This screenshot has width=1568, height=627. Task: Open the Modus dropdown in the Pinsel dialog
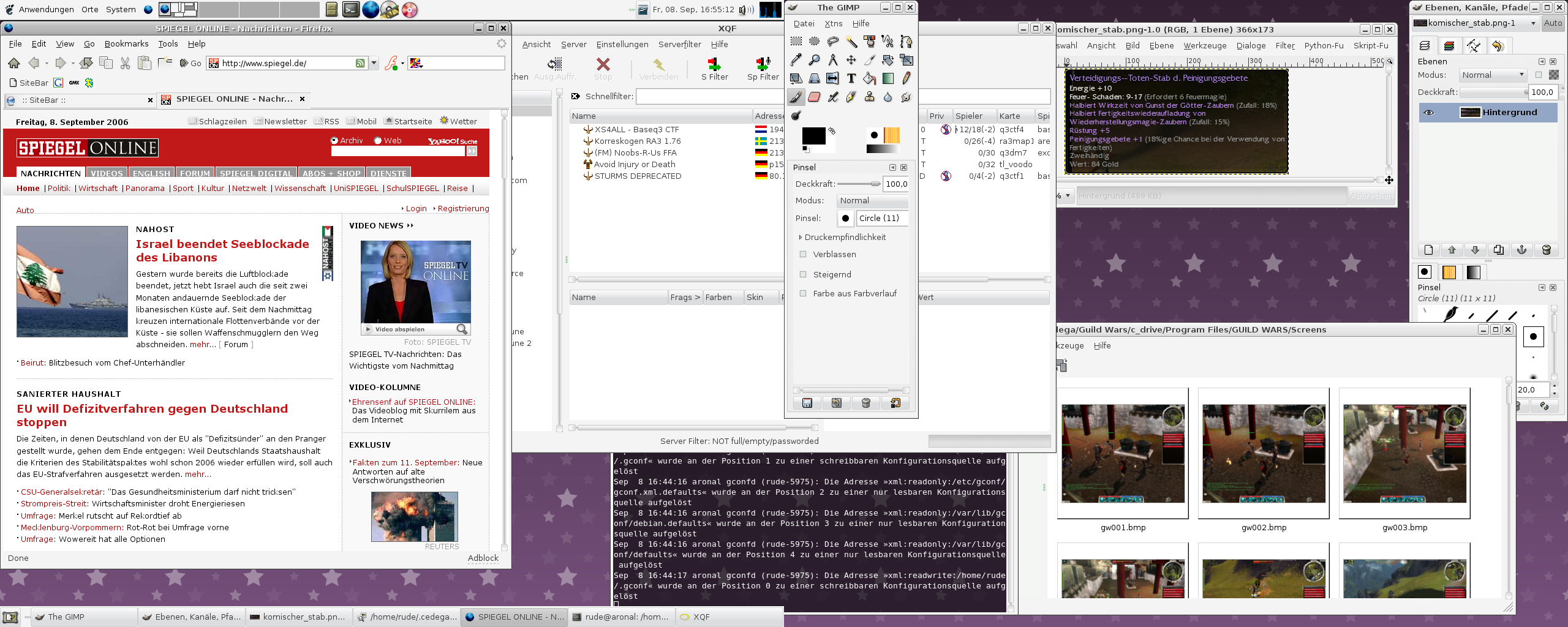pyautogui.click(x=872, y=200)
